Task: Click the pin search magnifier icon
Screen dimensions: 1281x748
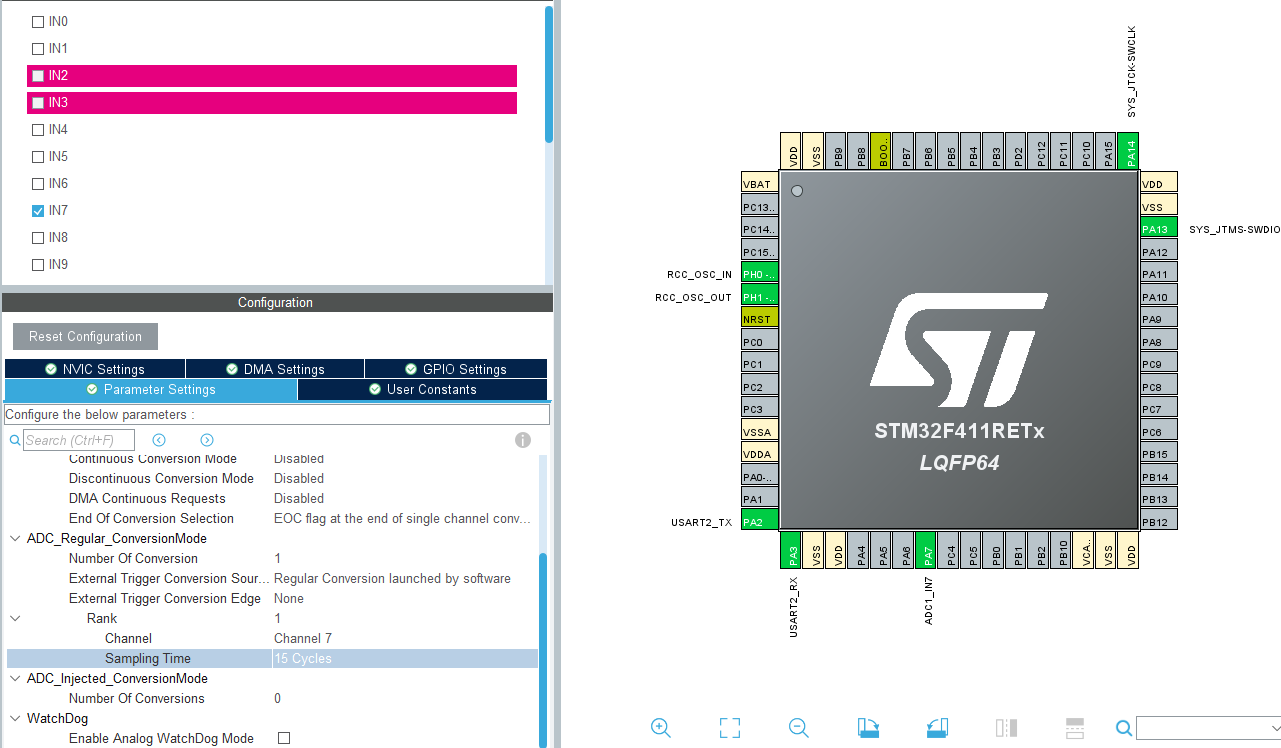Action: [1124, 728]
